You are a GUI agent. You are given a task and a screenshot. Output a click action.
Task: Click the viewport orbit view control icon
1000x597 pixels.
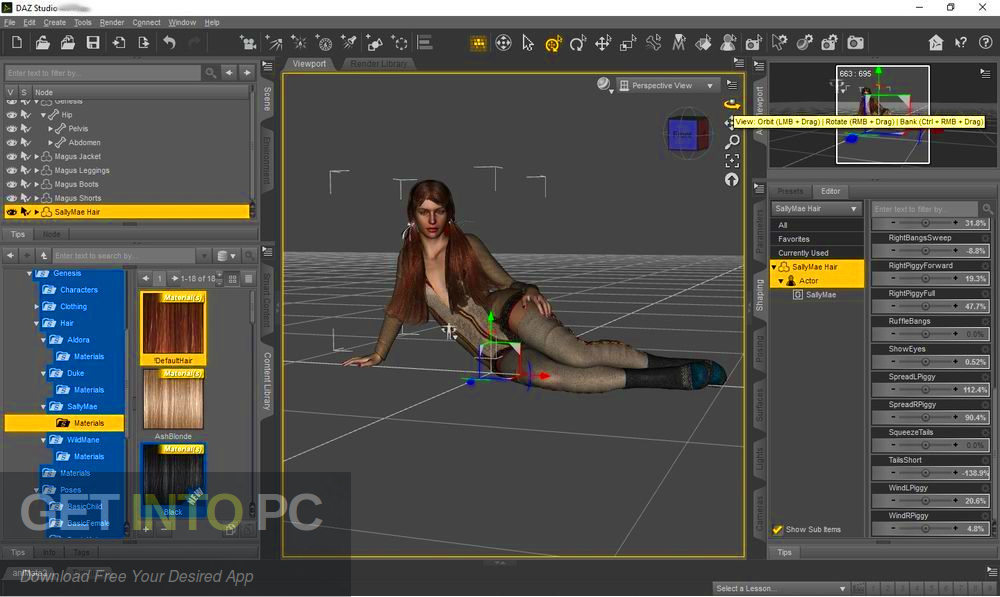coord(732,104)
